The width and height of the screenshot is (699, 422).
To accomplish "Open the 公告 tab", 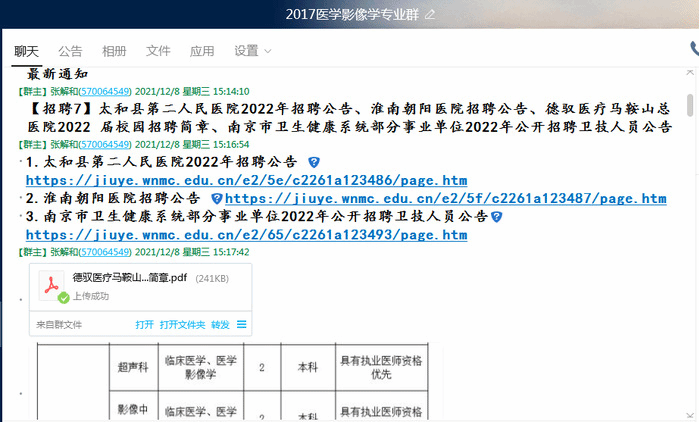I will pyautogui.click(x=70, y=51).
